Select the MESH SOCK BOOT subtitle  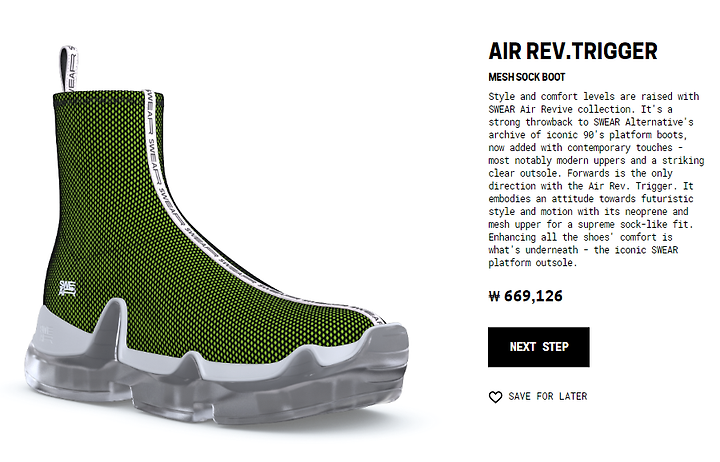[x=527, y=77]
